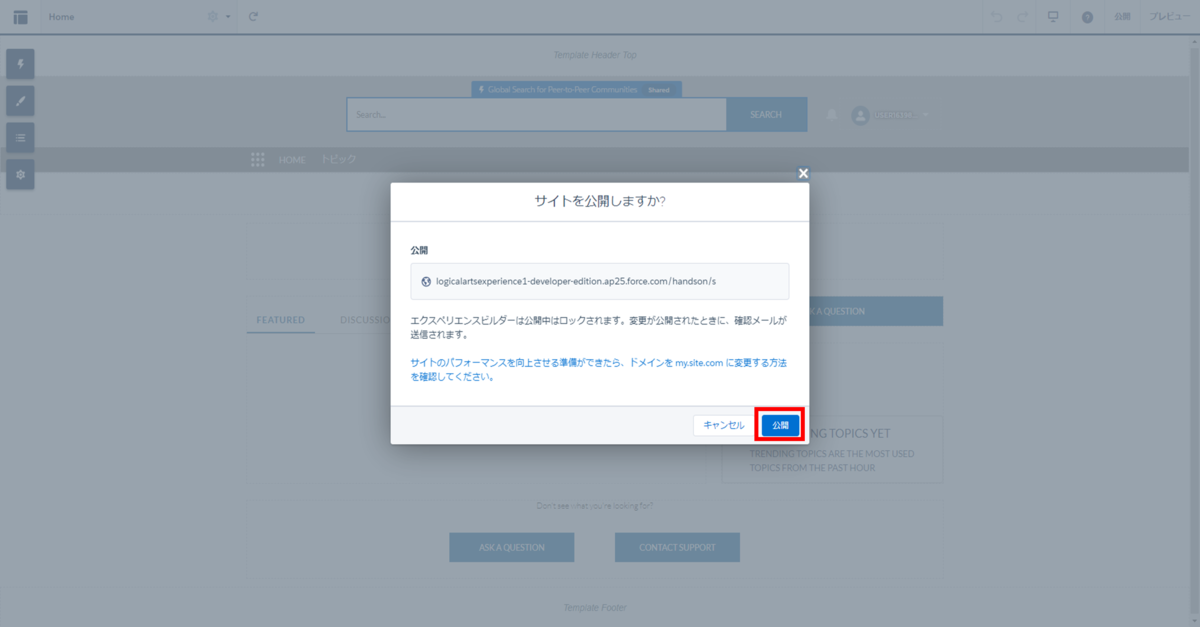Click the プレビュー button
The height and width of the screenshot is (627, 1200).
(1169, 17)
